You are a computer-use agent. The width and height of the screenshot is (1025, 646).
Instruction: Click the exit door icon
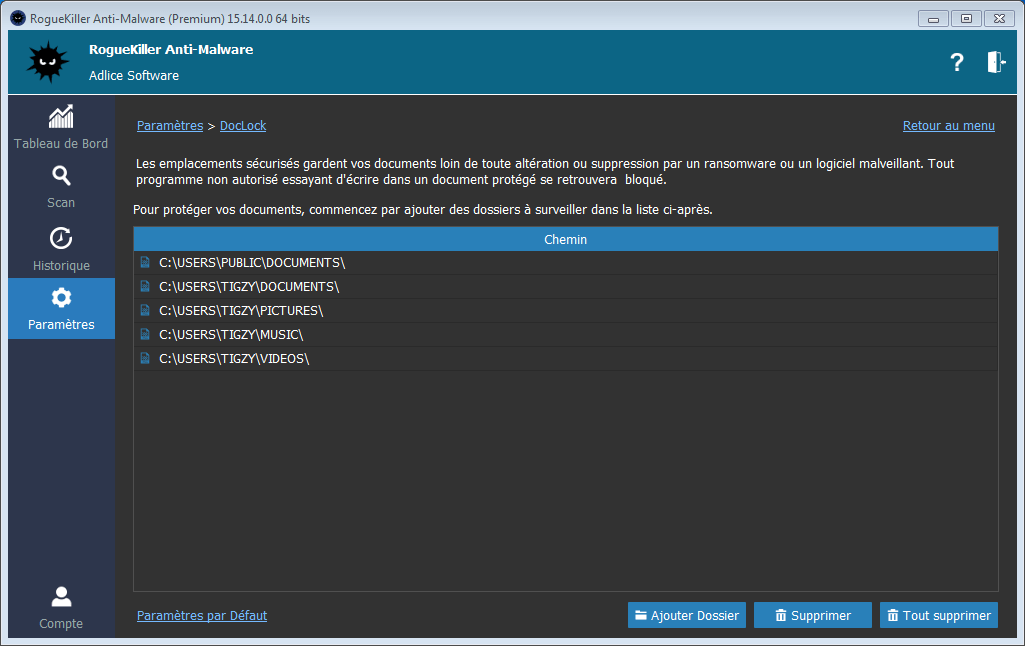click(995, 62)
